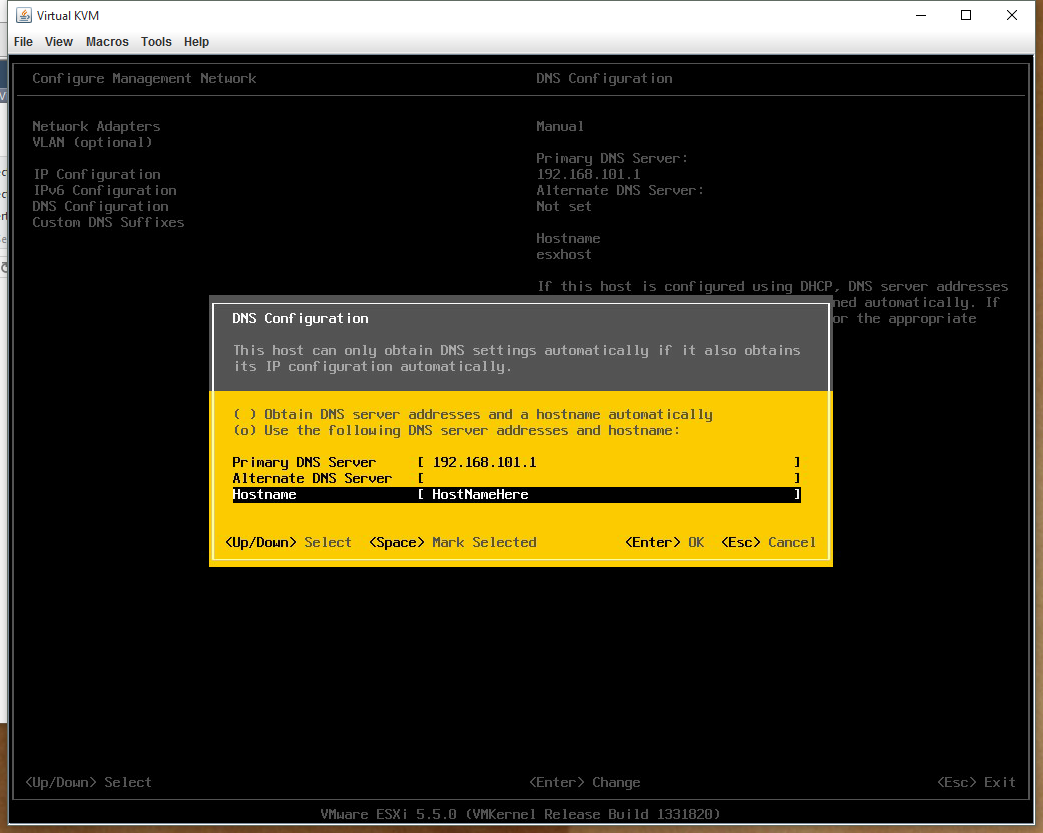Minimize the Virtual KVM window

(920, 15)
